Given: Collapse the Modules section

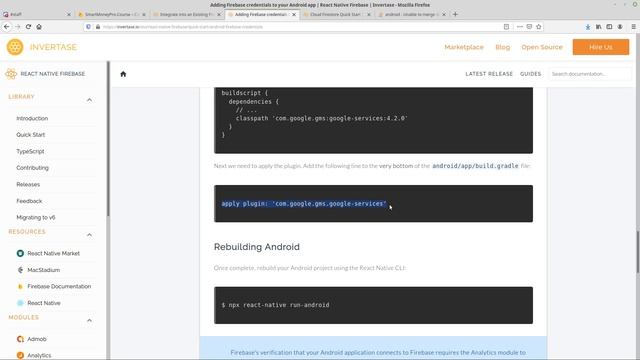Looking at the screenshot, I should (x=89, y=320).
